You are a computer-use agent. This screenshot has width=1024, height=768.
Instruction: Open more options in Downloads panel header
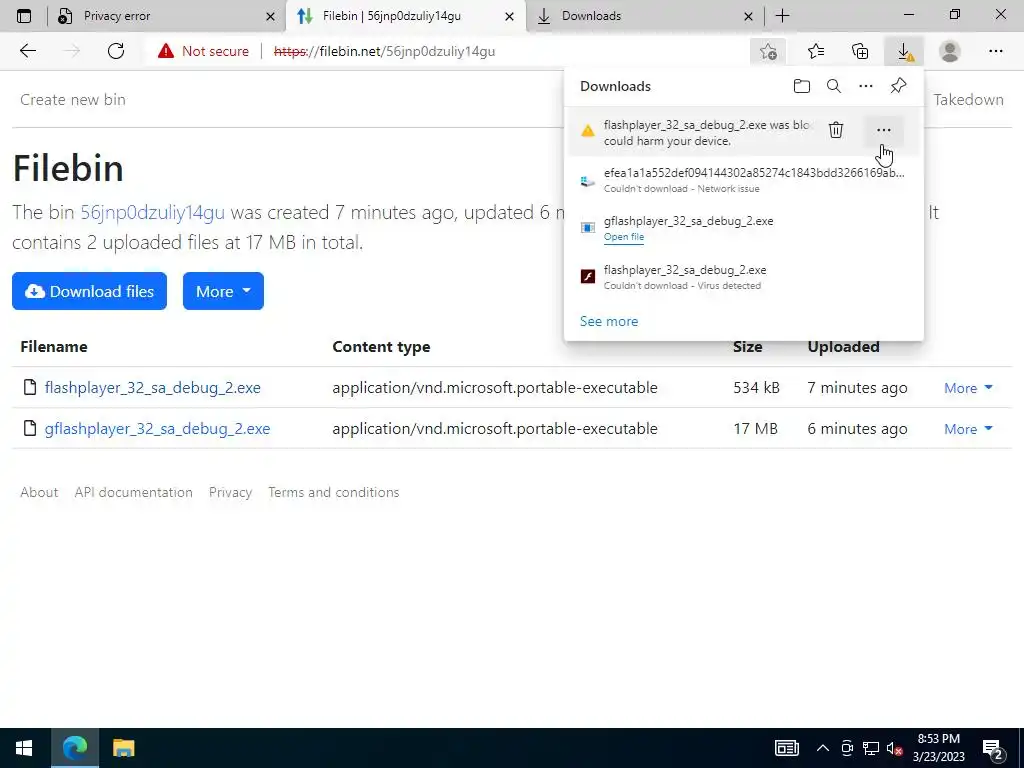click(866, 86)
